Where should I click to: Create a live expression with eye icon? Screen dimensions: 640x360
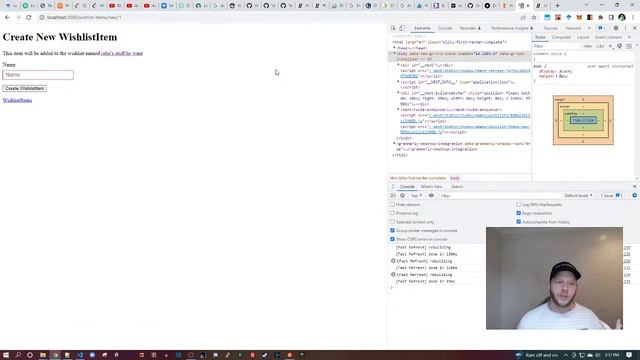[431, 196]
